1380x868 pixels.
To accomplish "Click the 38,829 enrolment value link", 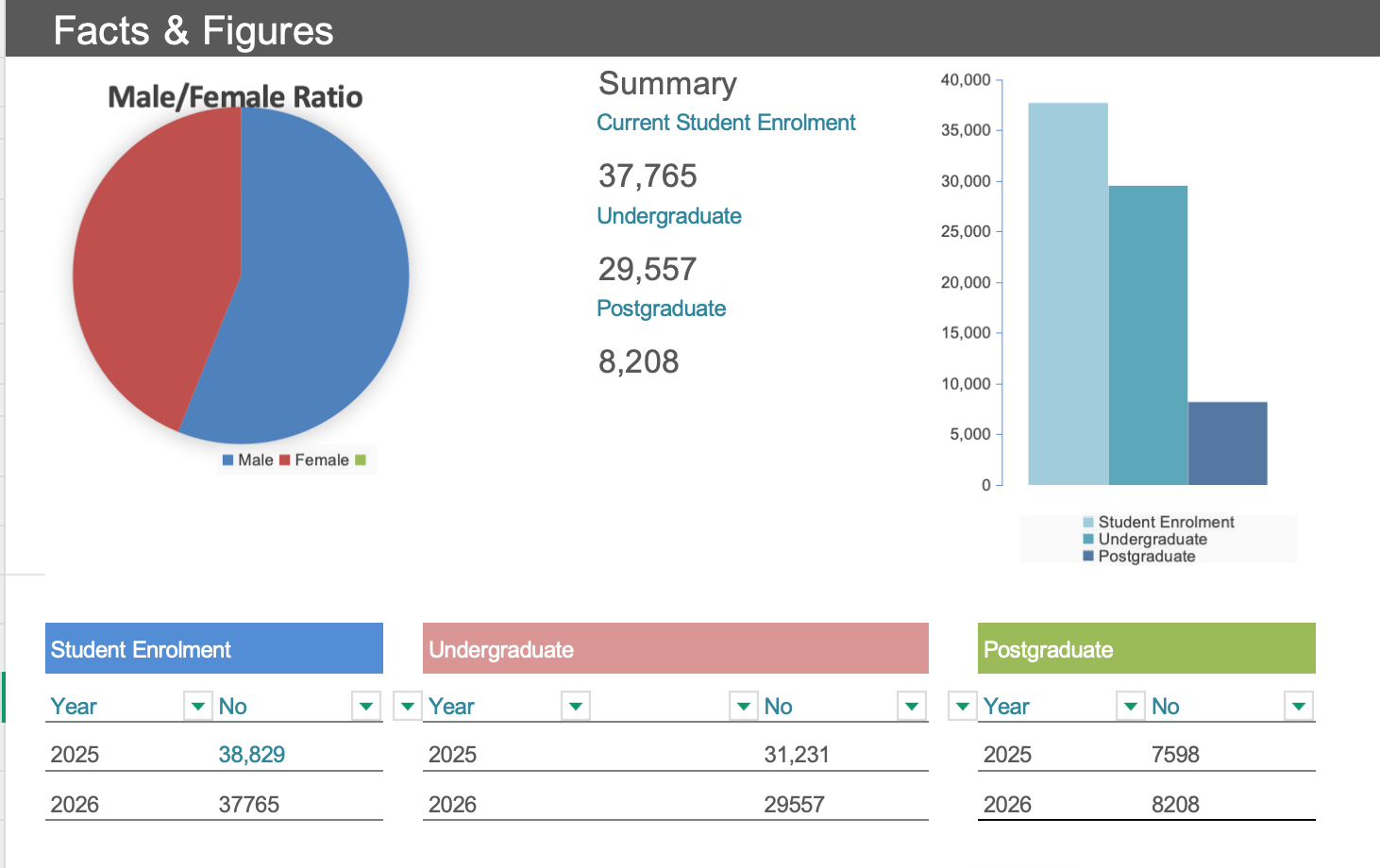I will point(251,755).
